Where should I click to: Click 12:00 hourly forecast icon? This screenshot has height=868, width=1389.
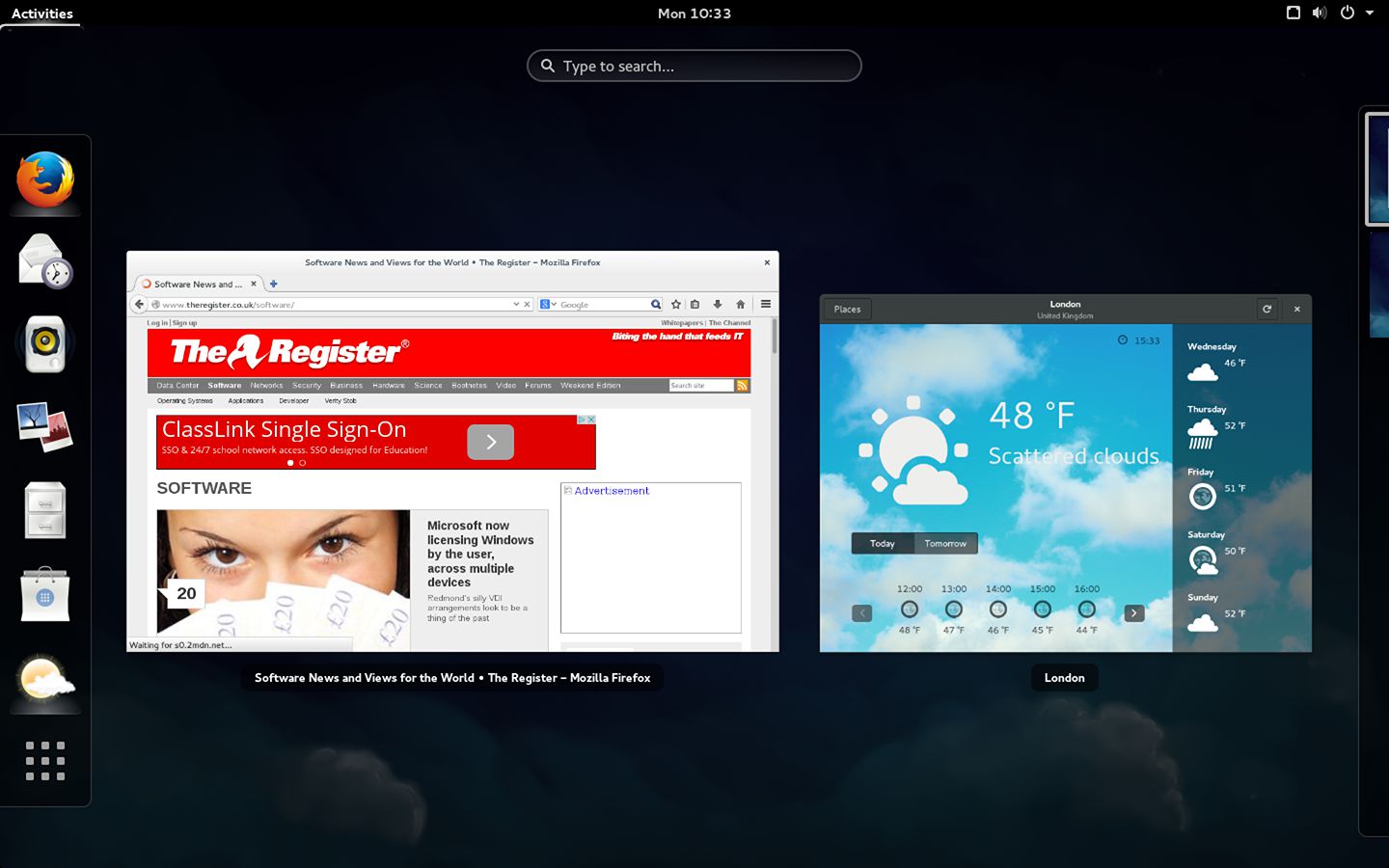click(x=909, y=609)
